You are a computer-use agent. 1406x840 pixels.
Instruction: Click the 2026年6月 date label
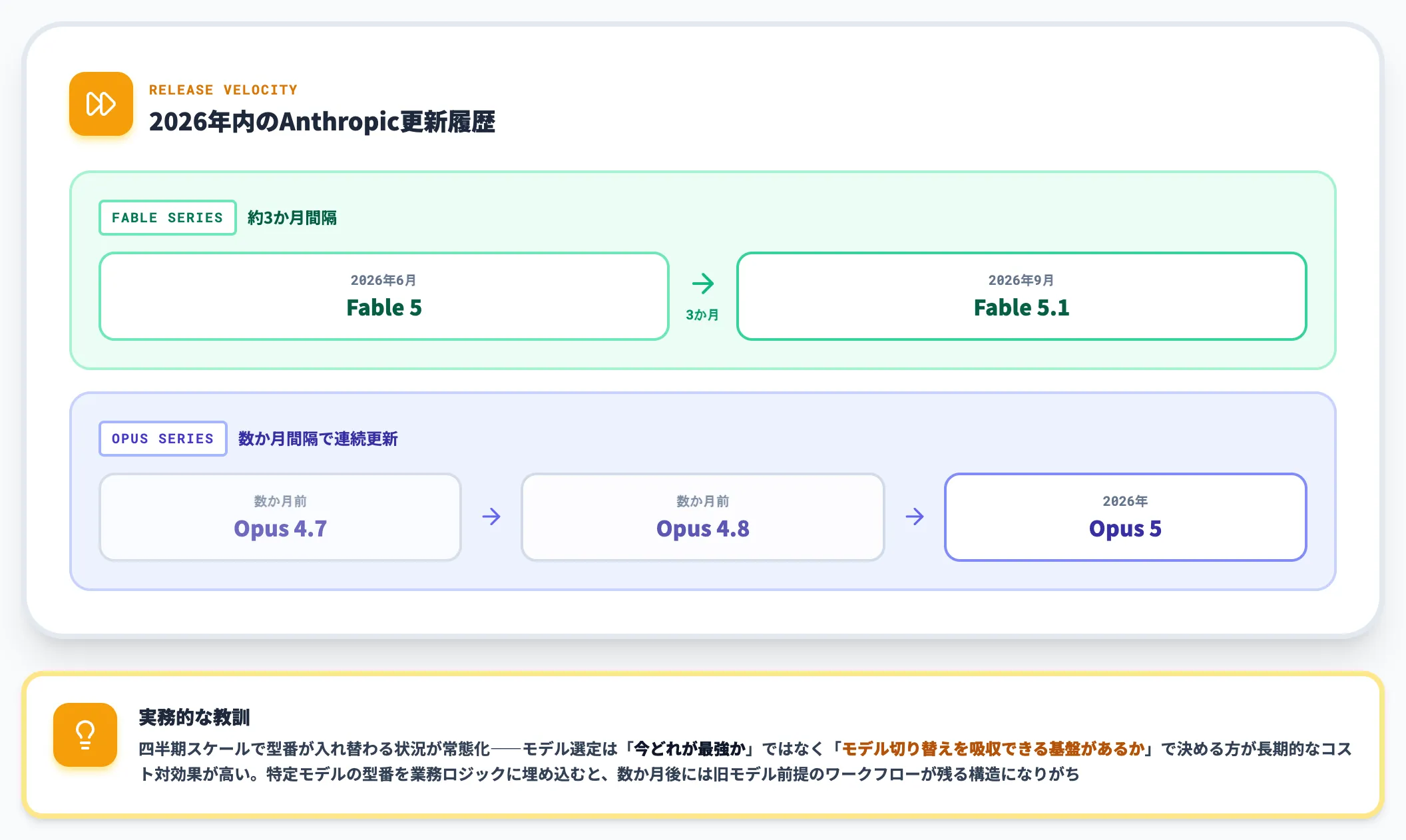[x=383, y=280]
